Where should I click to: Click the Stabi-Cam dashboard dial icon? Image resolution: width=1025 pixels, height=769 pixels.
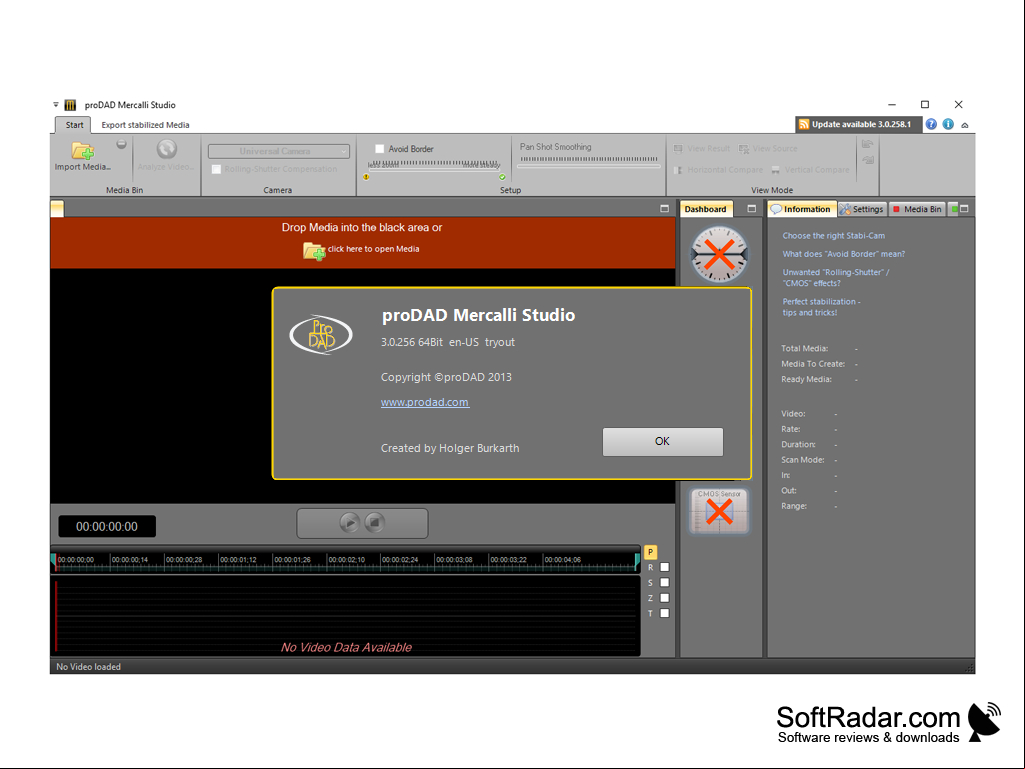719,254
